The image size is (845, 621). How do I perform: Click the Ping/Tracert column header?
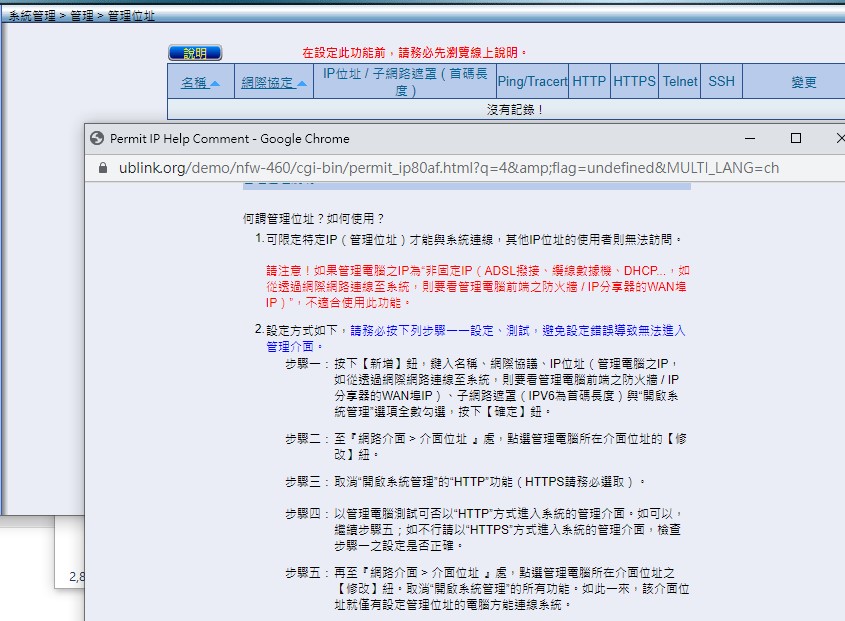[x=532, y=82]
